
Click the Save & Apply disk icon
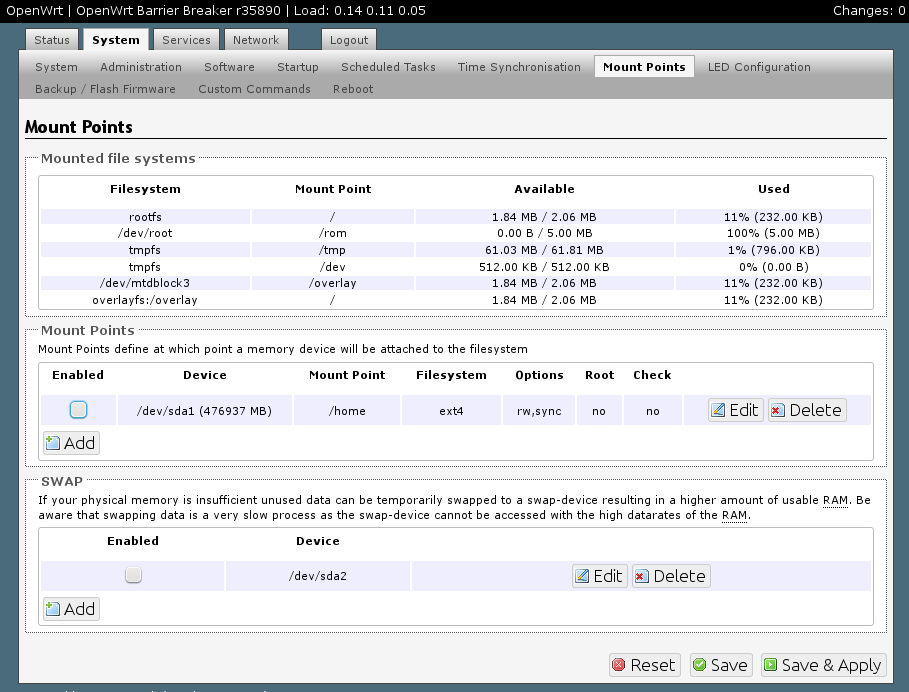click(x=770, y=665)
